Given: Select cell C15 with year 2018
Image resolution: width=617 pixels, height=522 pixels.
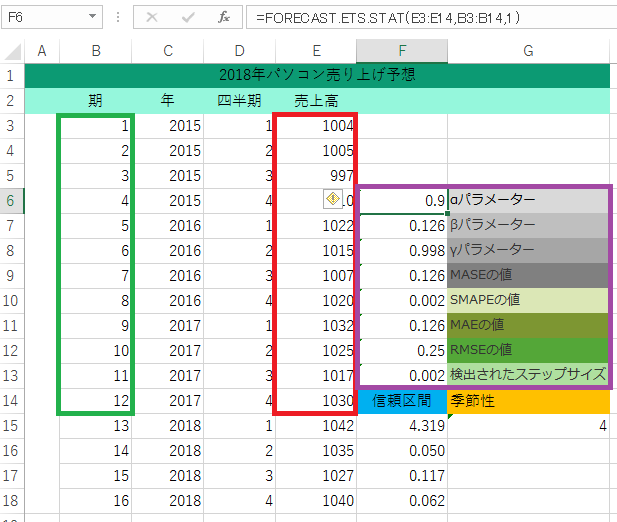Looking at the screenshot, I should [168, 426].
